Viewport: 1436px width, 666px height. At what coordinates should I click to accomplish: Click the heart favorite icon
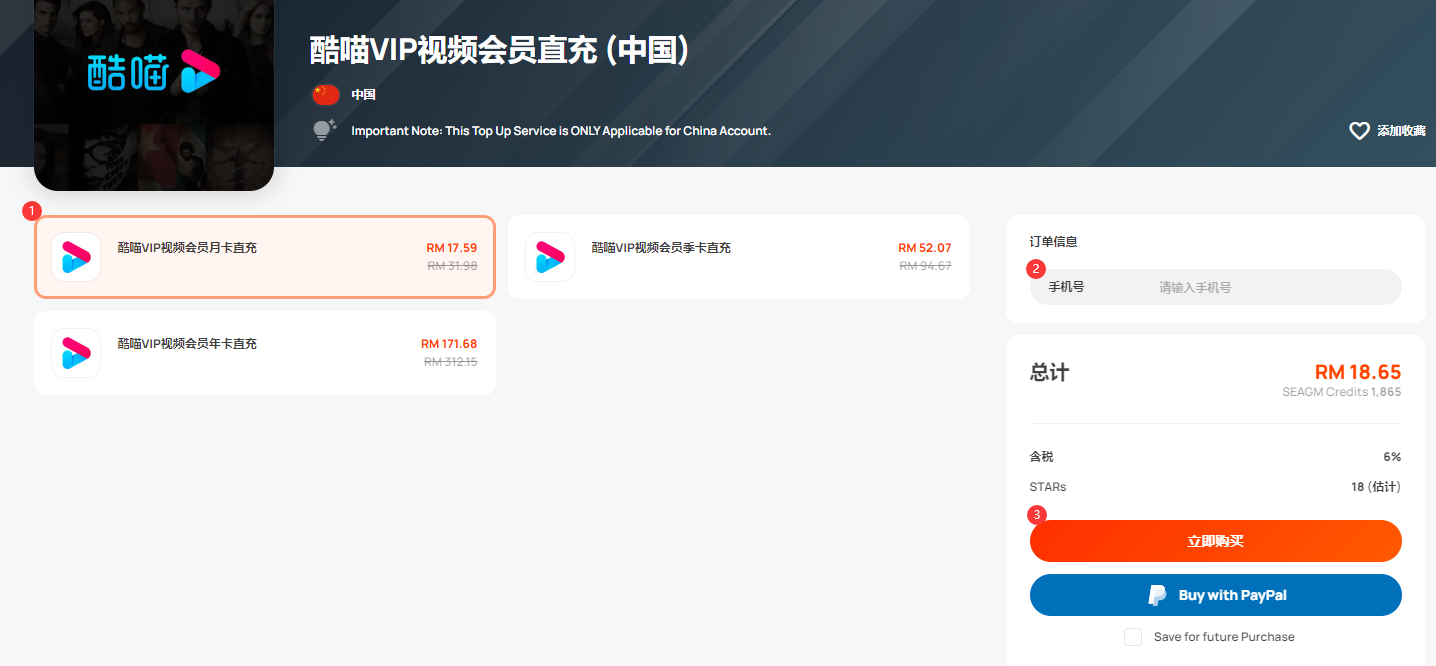point(1359,131)
